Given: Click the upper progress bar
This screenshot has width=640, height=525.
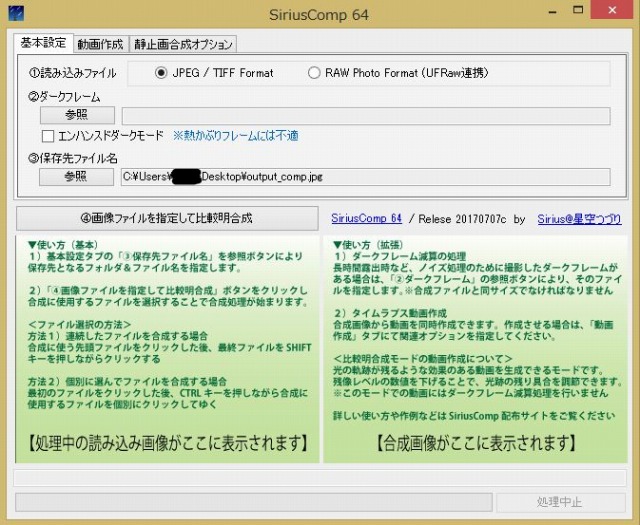Looking at the screenshot, I should click(x=319, y=479).
